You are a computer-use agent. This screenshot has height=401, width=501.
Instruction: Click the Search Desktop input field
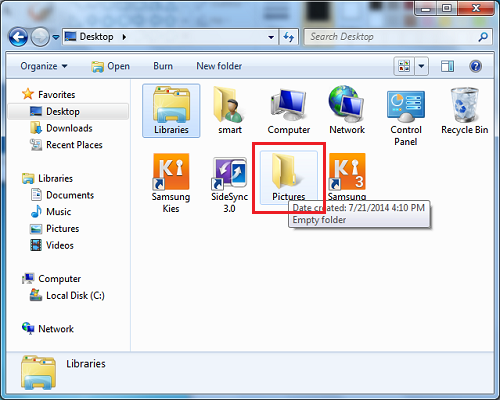point(393,37)
